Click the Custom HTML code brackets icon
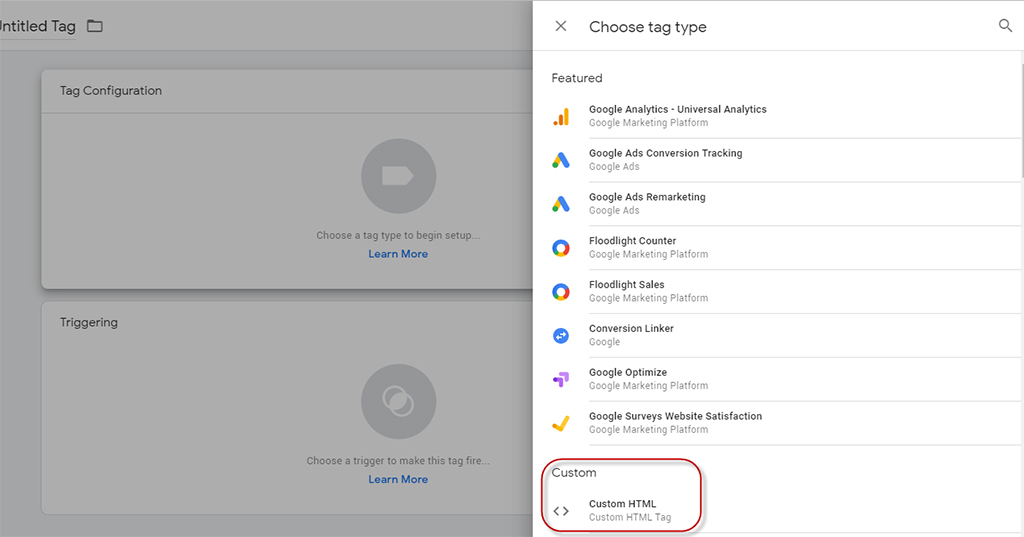Viewport: 1024px width, 537px height. (561, 511)
